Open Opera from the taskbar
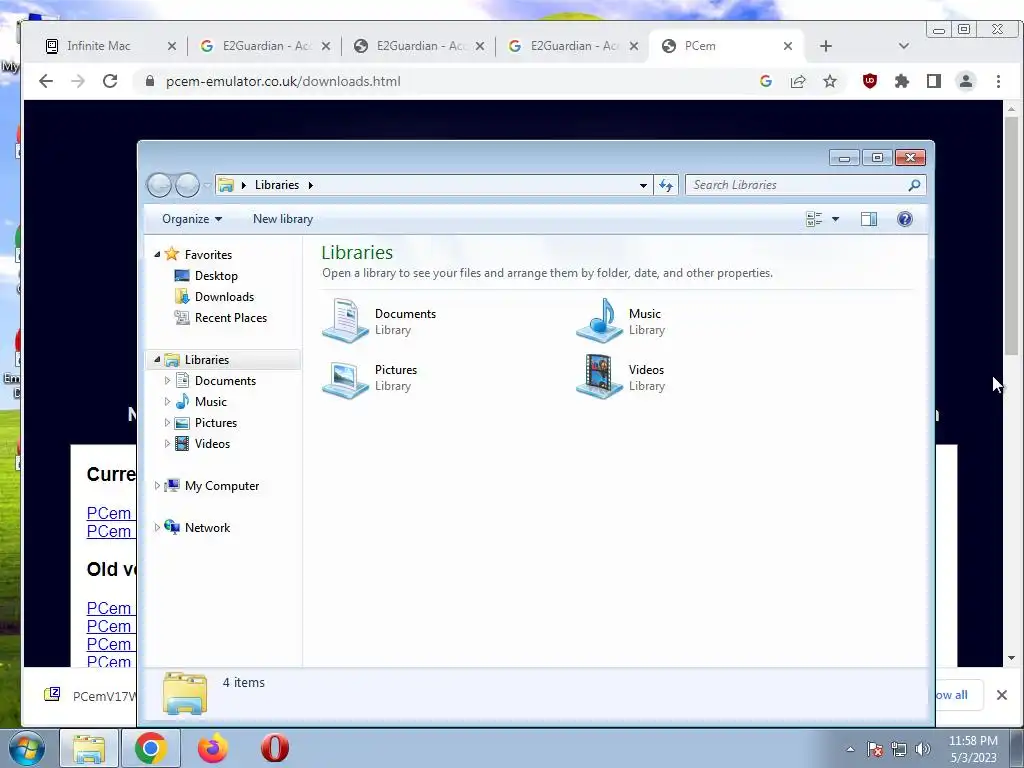 click(x=275, y=748)
